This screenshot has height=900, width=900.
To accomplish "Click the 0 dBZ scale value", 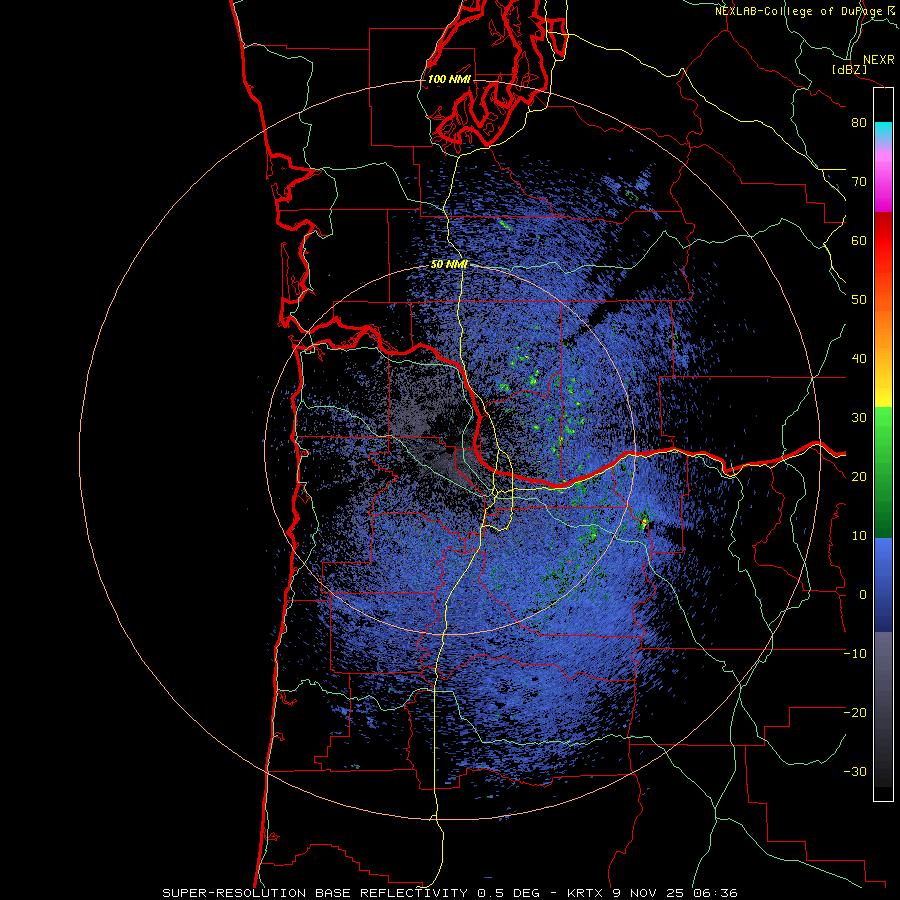I will pos(863,595).
